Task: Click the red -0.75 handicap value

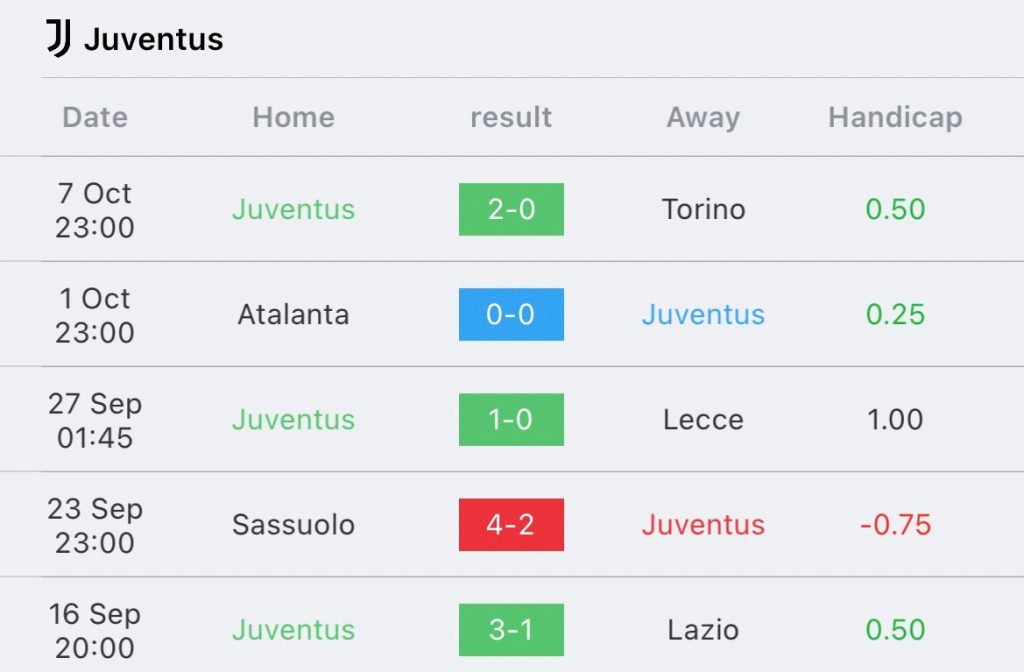Action: coord(895,525)
